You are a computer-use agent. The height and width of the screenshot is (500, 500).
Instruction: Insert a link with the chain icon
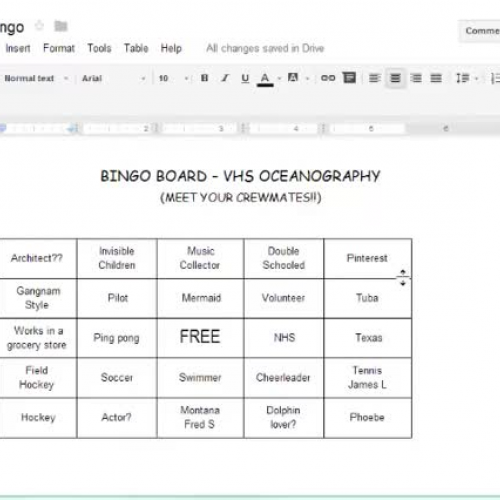[328, 78]
